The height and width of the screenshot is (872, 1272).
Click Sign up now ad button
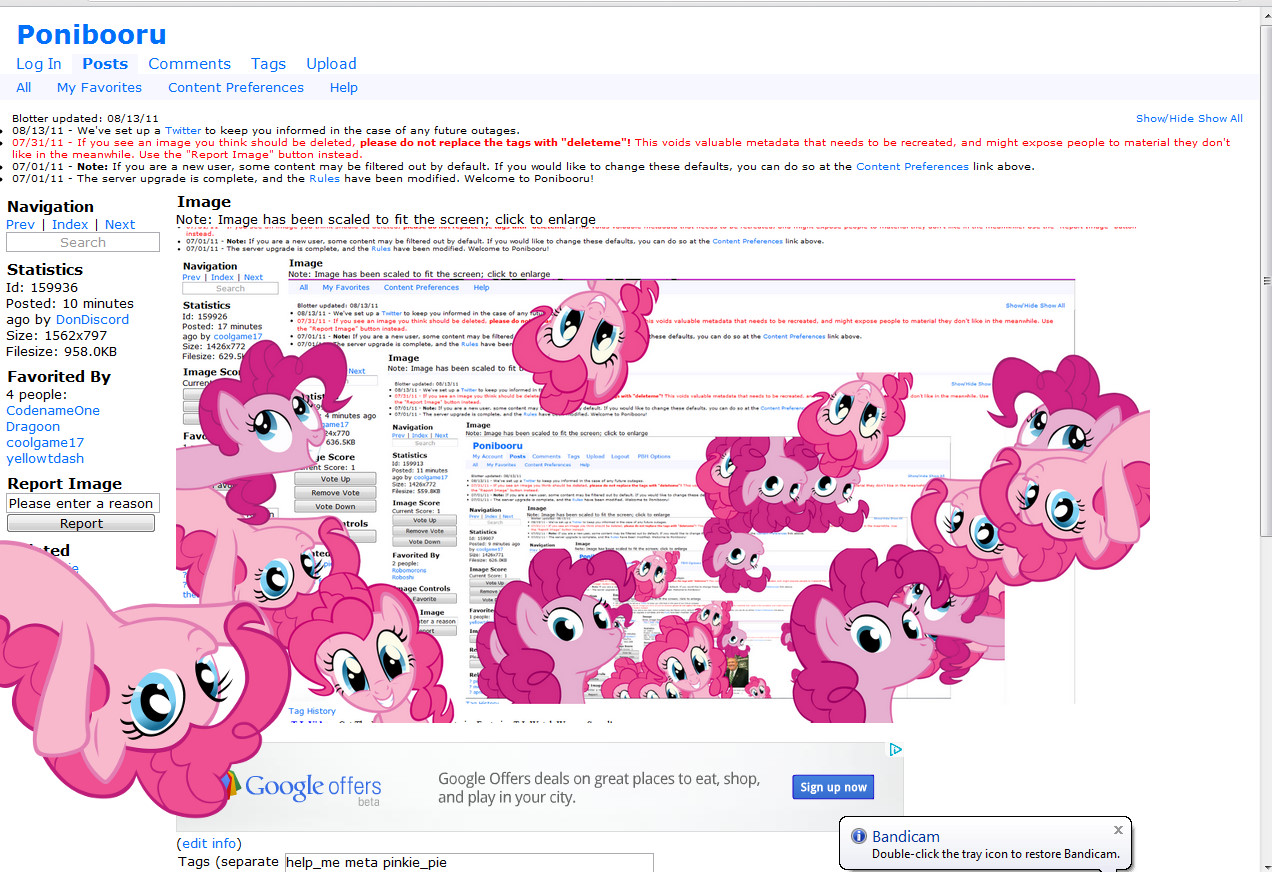[x=833, y=787]
